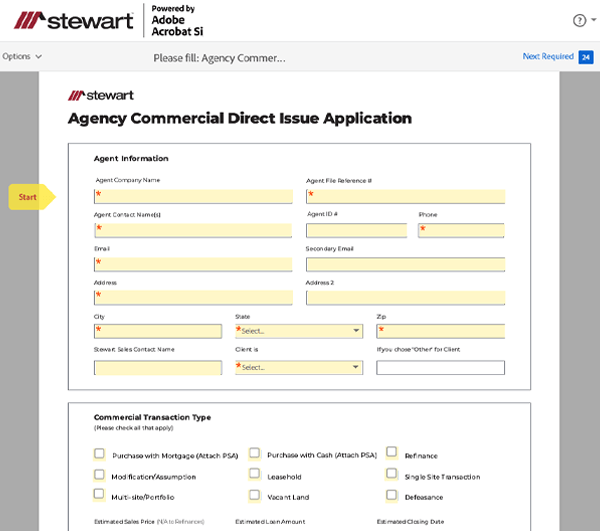The height and width of the screenshot is (531, 600).
Task: Click the document's Stewart logo
Action: (x=101, y=95)
